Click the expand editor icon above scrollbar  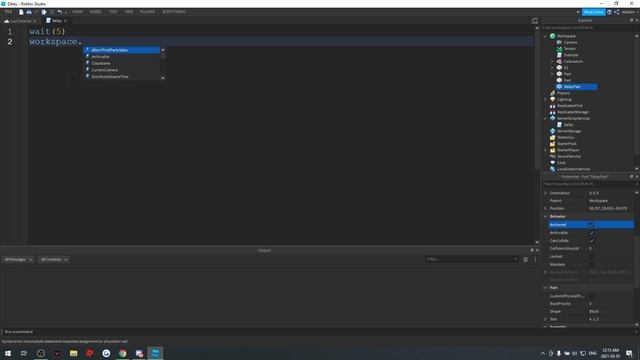535,21
